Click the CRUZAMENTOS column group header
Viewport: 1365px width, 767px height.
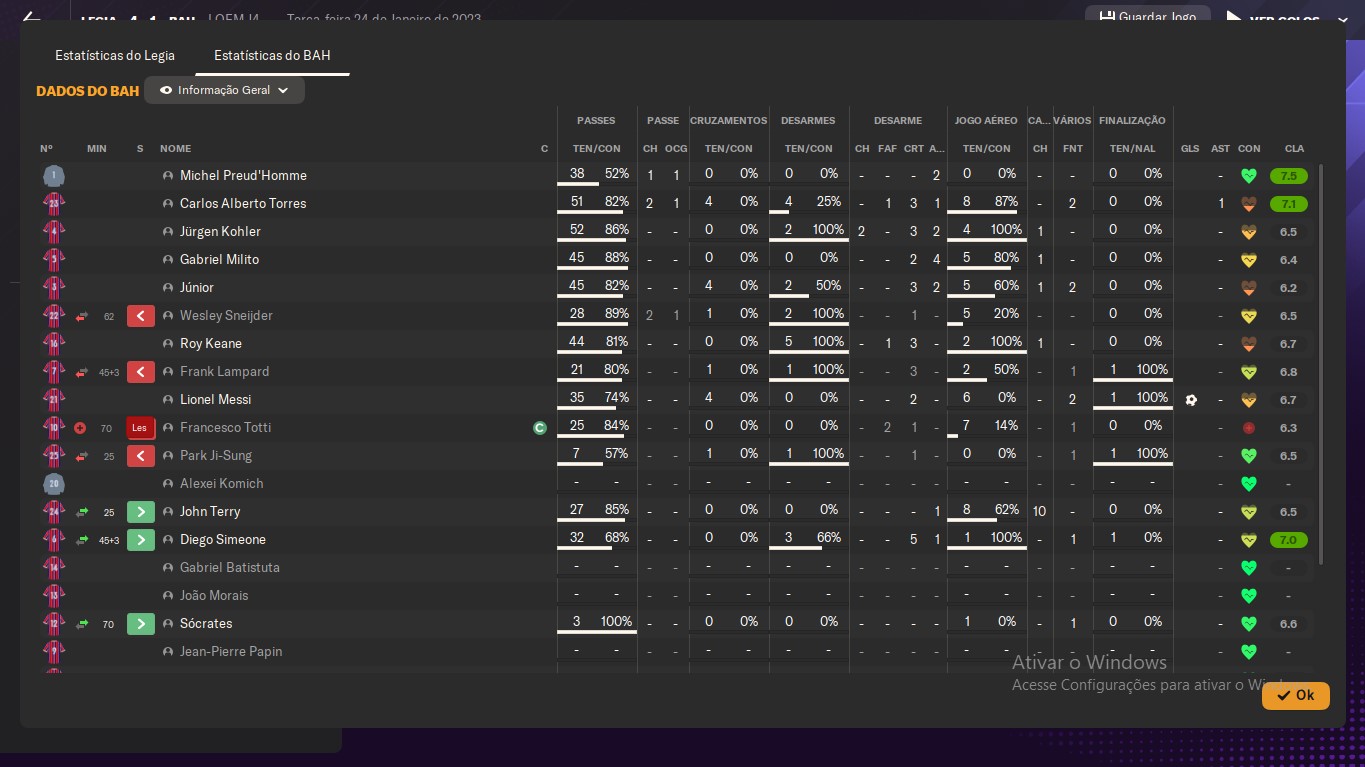click(x=728, y=121)
